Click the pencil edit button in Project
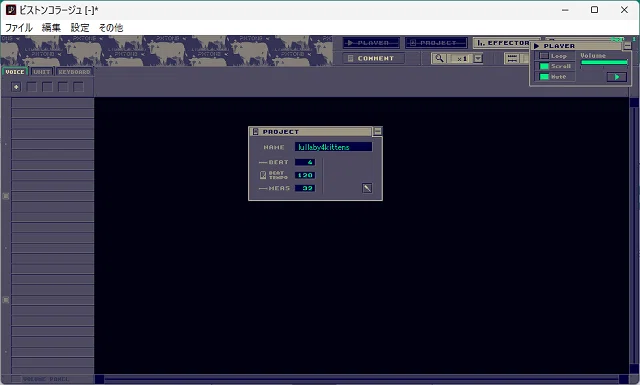The image size is (640, 385). coord(367,188)
